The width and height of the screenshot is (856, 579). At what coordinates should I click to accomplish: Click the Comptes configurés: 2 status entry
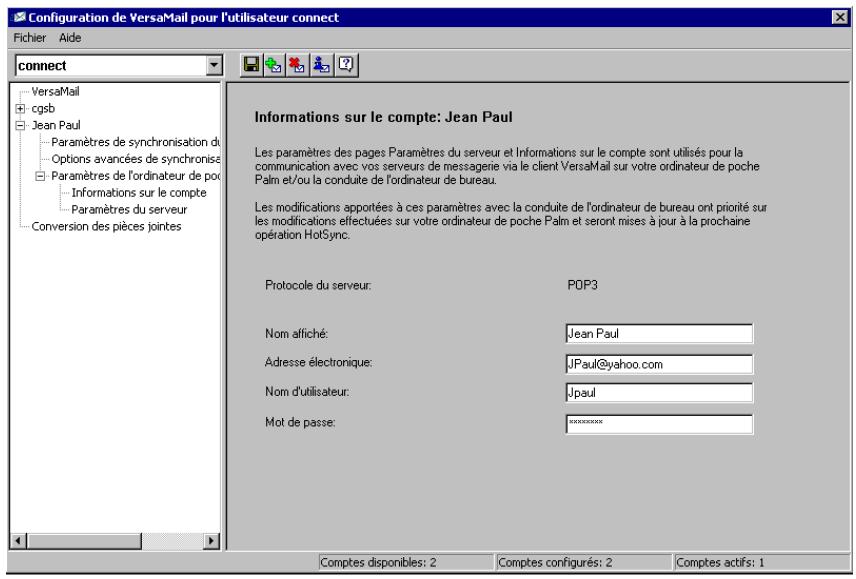[x=584, y=562]
